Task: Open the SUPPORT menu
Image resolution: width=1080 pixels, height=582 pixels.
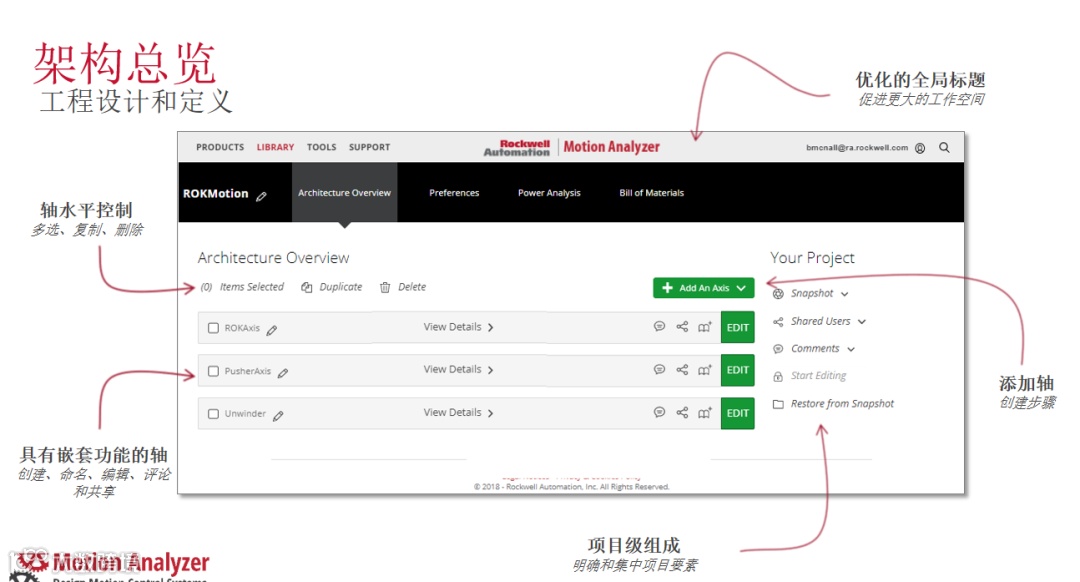Action: click(369, 147)
